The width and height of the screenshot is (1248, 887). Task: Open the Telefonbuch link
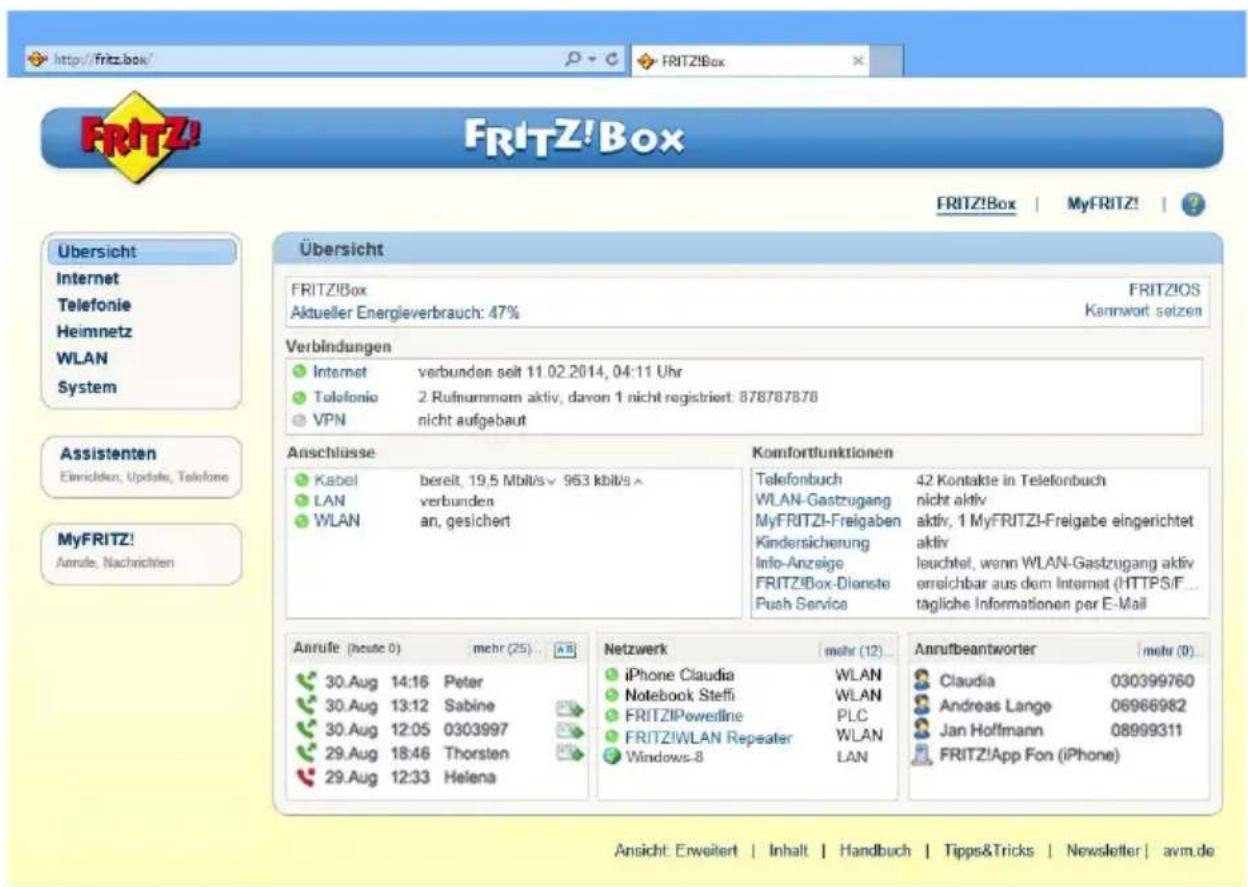tap(799, 479)
